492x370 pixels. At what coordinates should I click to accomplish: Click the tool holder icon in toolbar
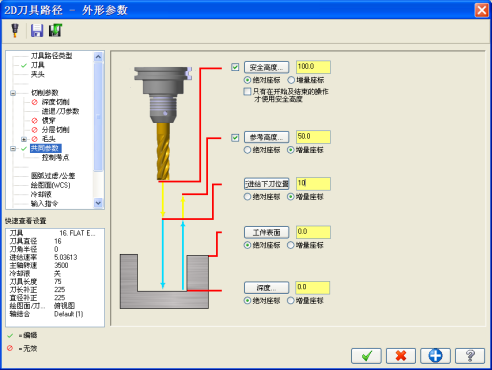click(15, 30)
